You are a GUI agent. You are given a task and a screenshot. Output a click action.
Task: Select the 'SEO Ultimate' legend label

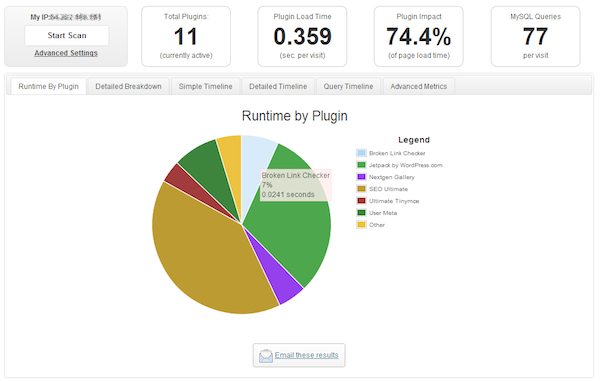tap(388, 189)
